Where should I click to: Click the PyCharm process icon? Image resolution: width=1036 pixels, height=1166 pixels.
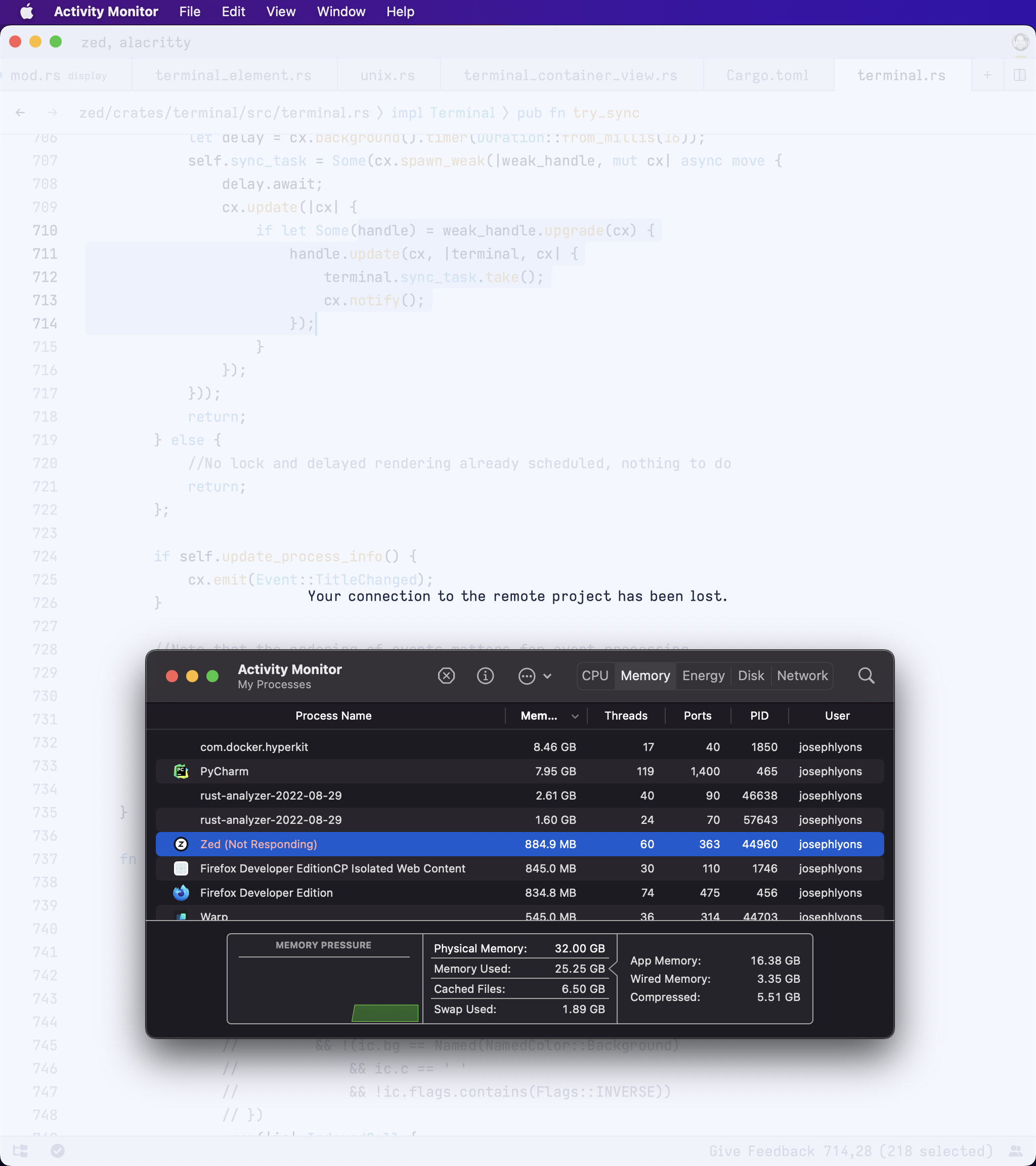pyautogui.click(x=181, y=771)
